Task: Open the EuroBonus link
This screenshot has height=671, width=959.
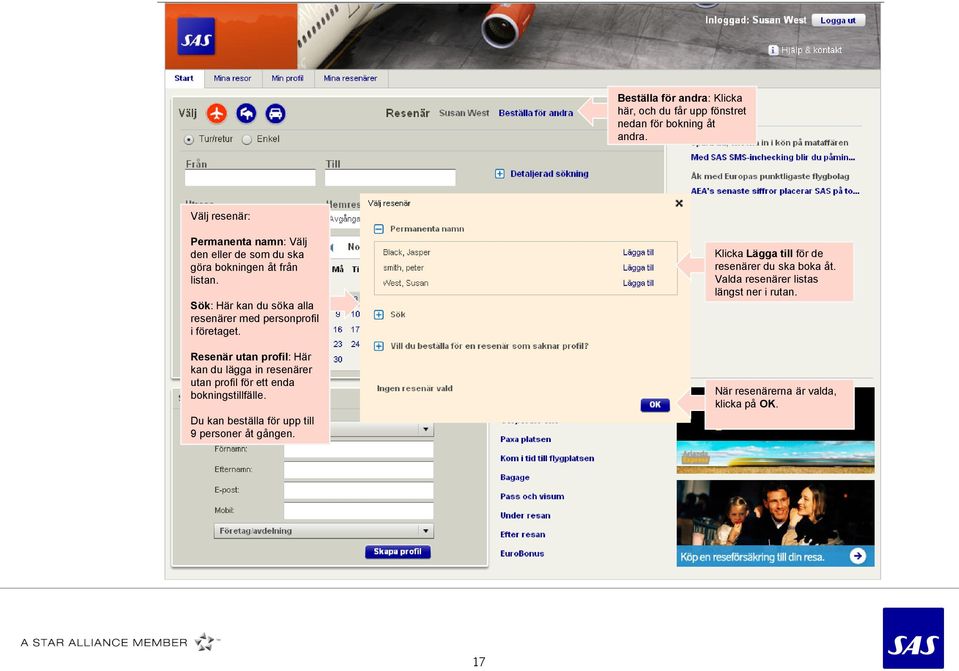Action: 522,553
